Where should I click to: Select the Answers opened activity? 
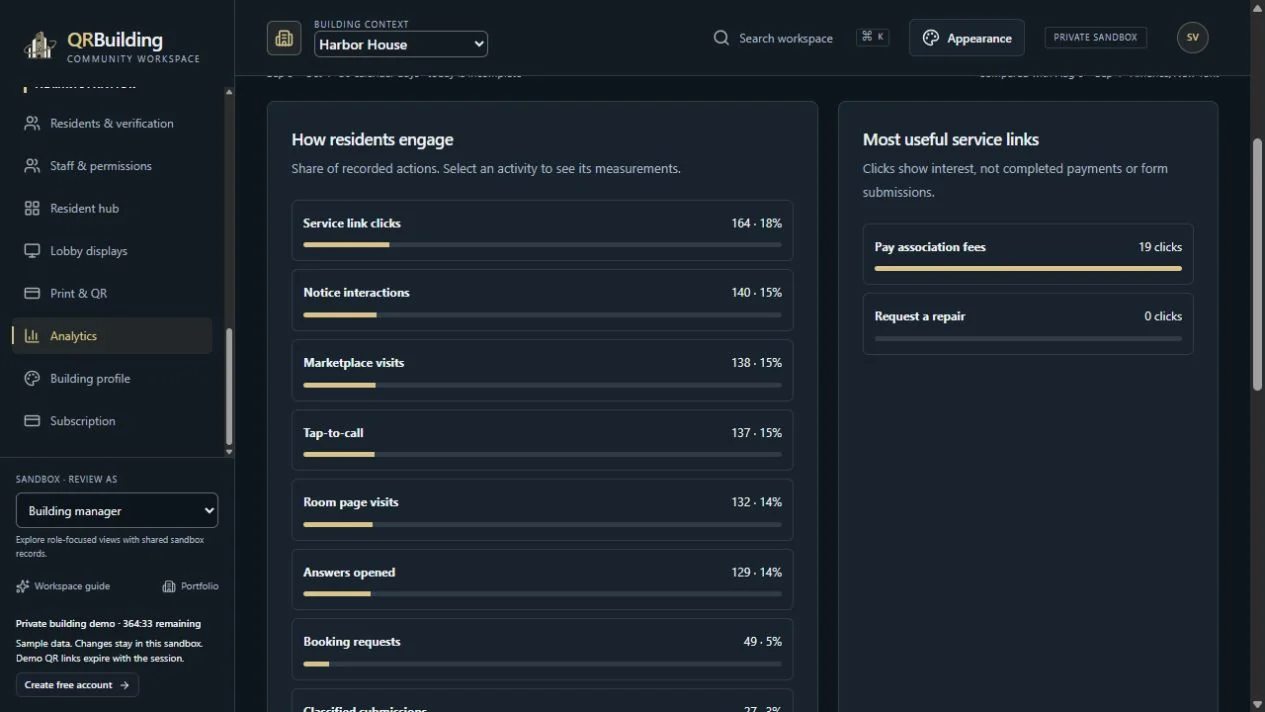[x=542, y=579]
